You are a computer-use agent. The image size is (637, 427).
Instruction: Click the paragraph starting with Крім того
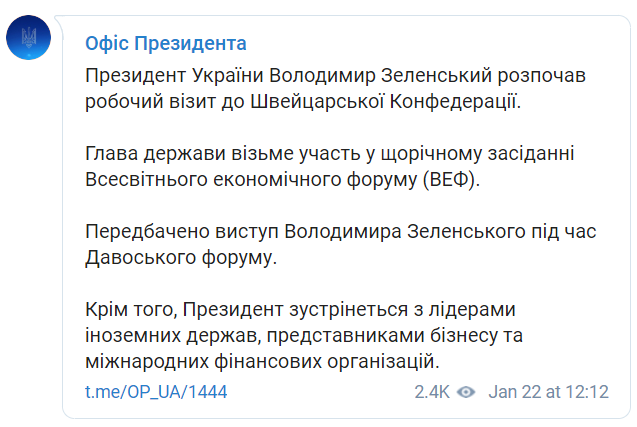[x=312, y=335]
